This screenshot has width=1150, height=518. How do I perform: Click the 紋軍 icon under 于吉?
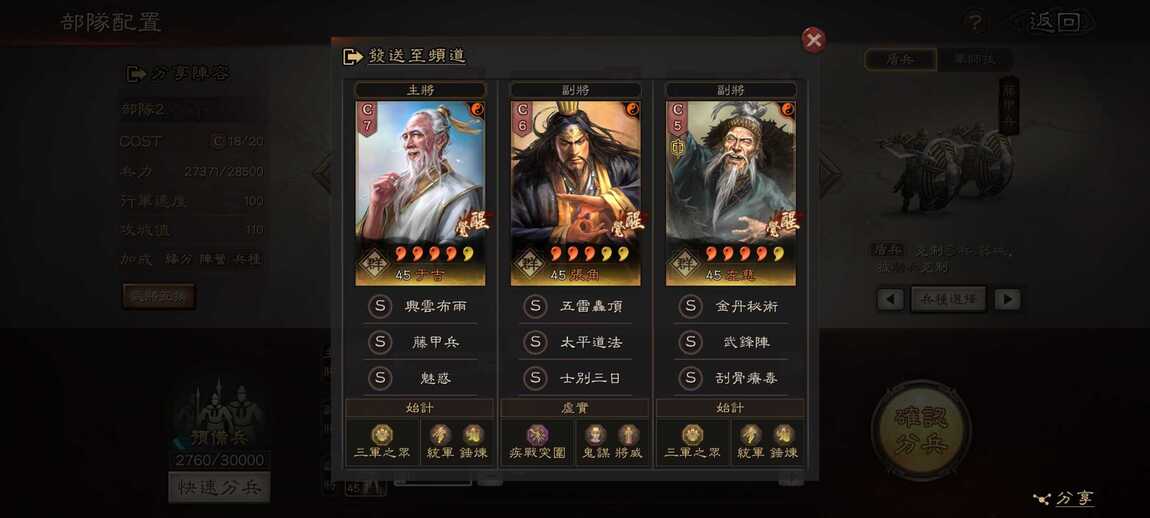439,434
